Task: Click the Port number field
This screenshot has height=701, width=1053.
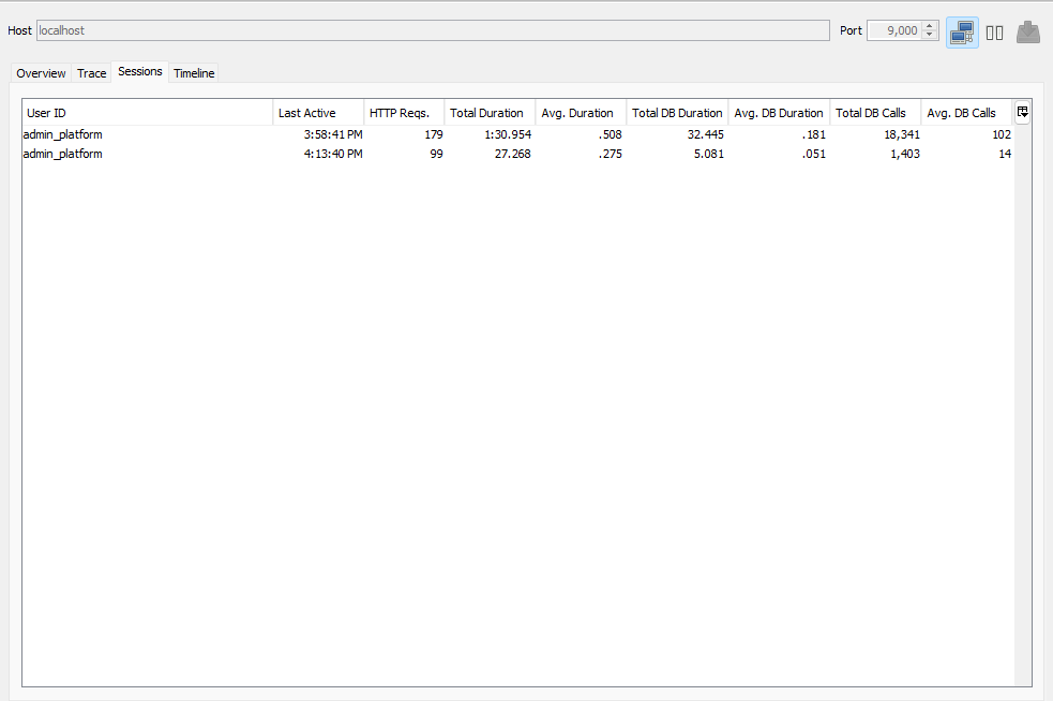Action: tap(894, 31)
